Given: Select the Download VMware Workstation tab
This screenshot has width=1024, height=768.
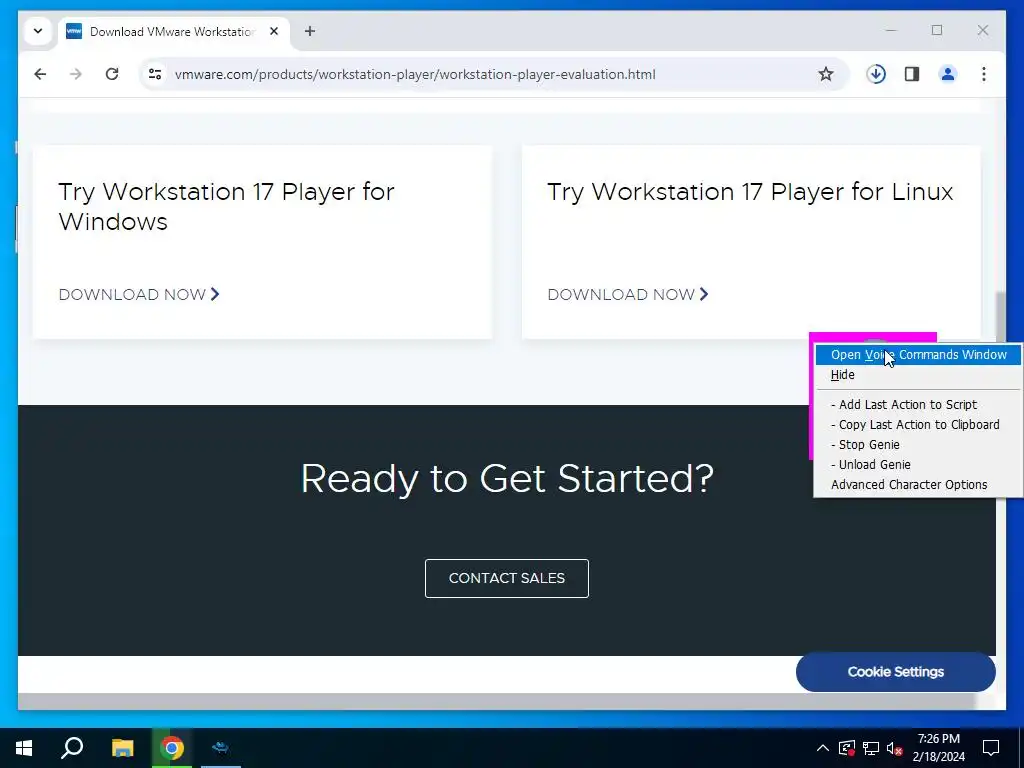Looking at the screenshot, I should (x=173, y=31).
